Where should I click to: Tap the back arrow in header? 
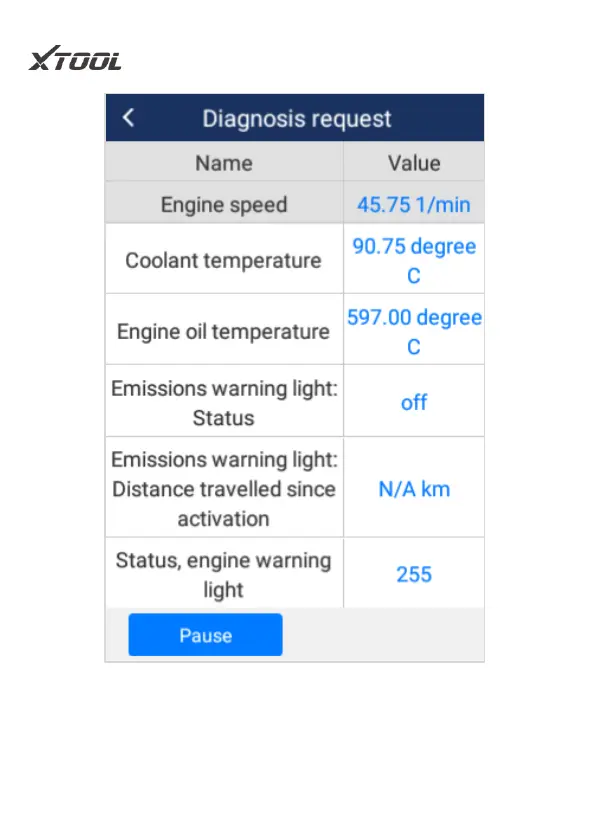(x=128, y=118)
